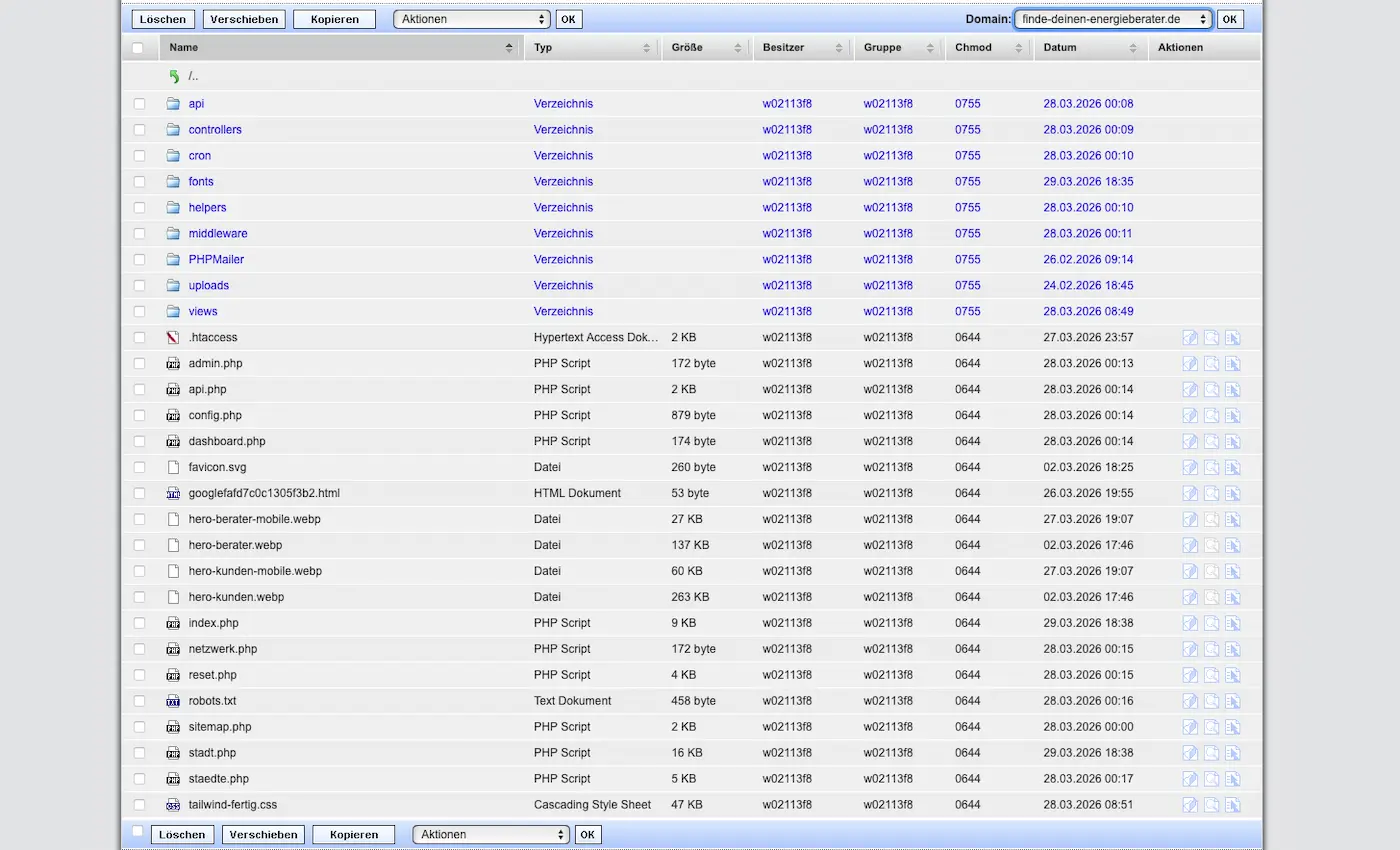Viewport: 1400px width, 850px height.
Task: Click the rename icon for robots.txt
Action: pos(1234,700)
